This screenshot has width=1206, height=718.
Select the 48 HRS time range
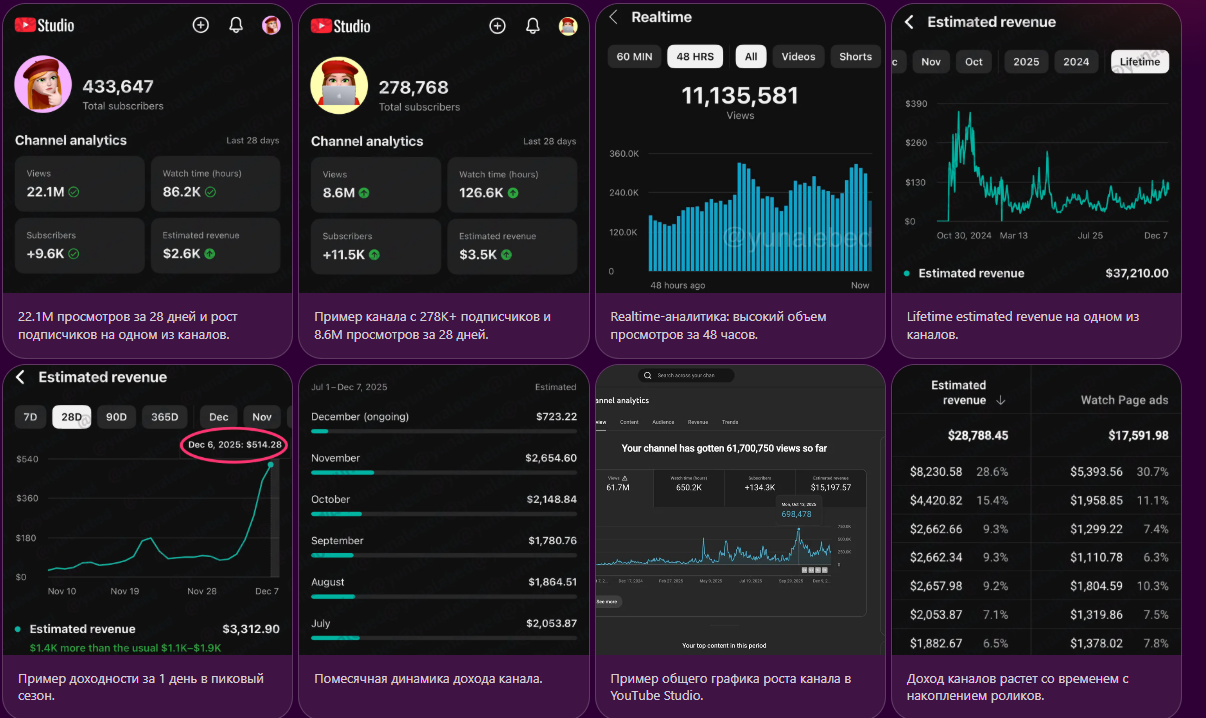[x=695, y=57]
